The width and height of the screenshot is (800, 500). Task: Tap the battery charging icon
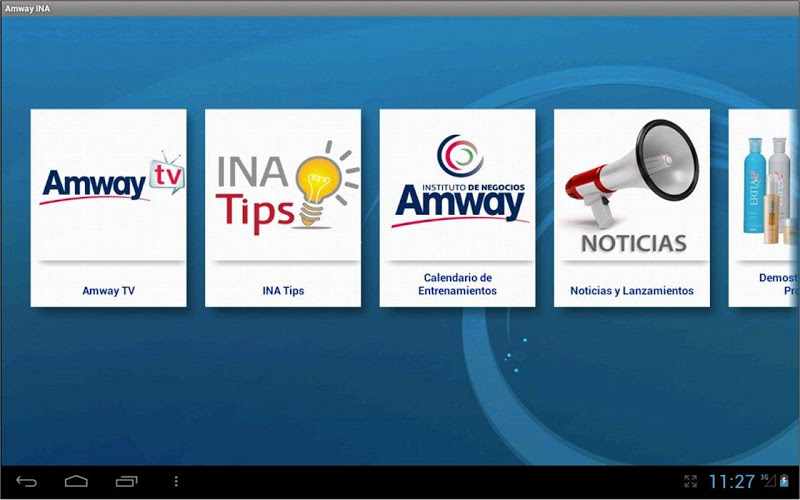784,481
